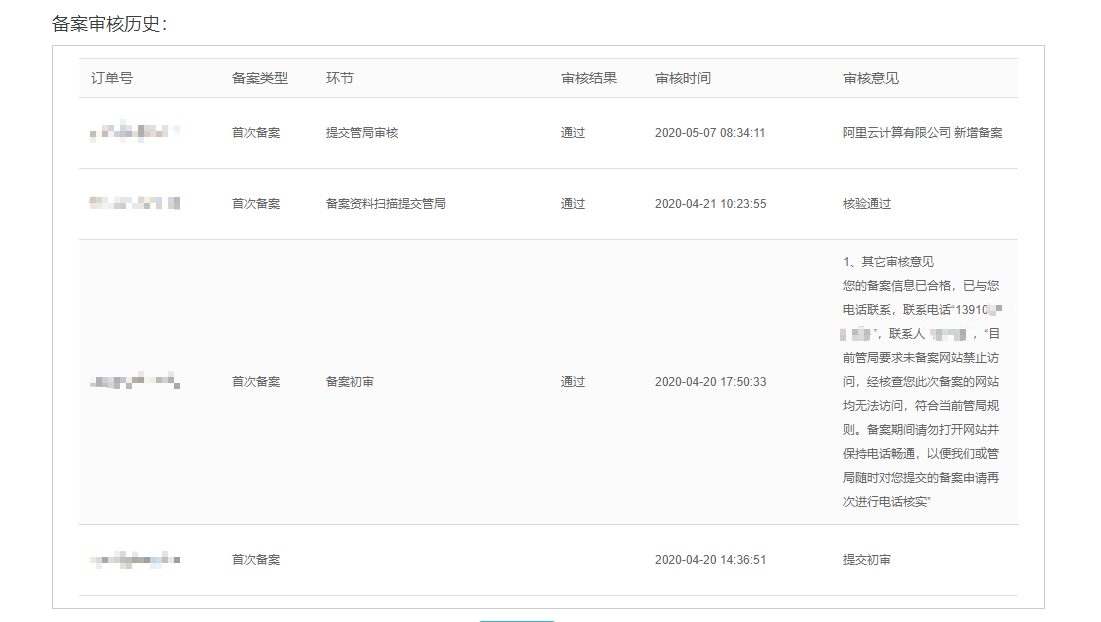Select the 2020-04-20 17:50:33 review time
Screen dimensions: 1101x622
pyautogui.click(x=710, y=381)
